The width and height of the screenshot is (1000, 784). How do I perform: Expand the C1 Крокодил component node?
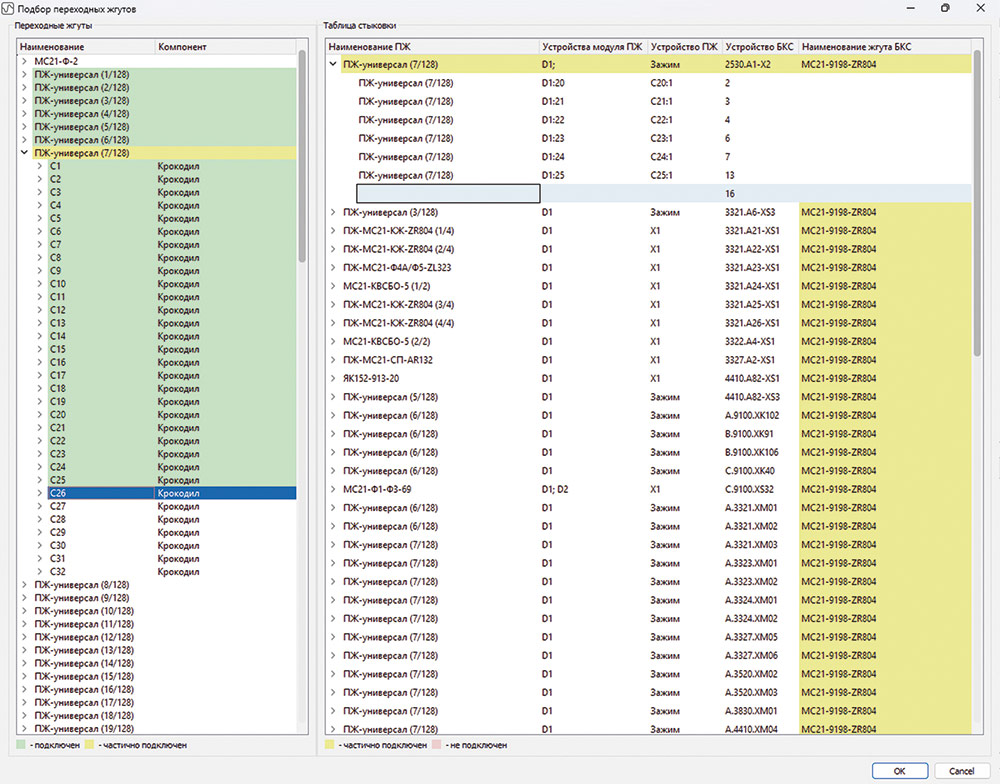[40, 166]
